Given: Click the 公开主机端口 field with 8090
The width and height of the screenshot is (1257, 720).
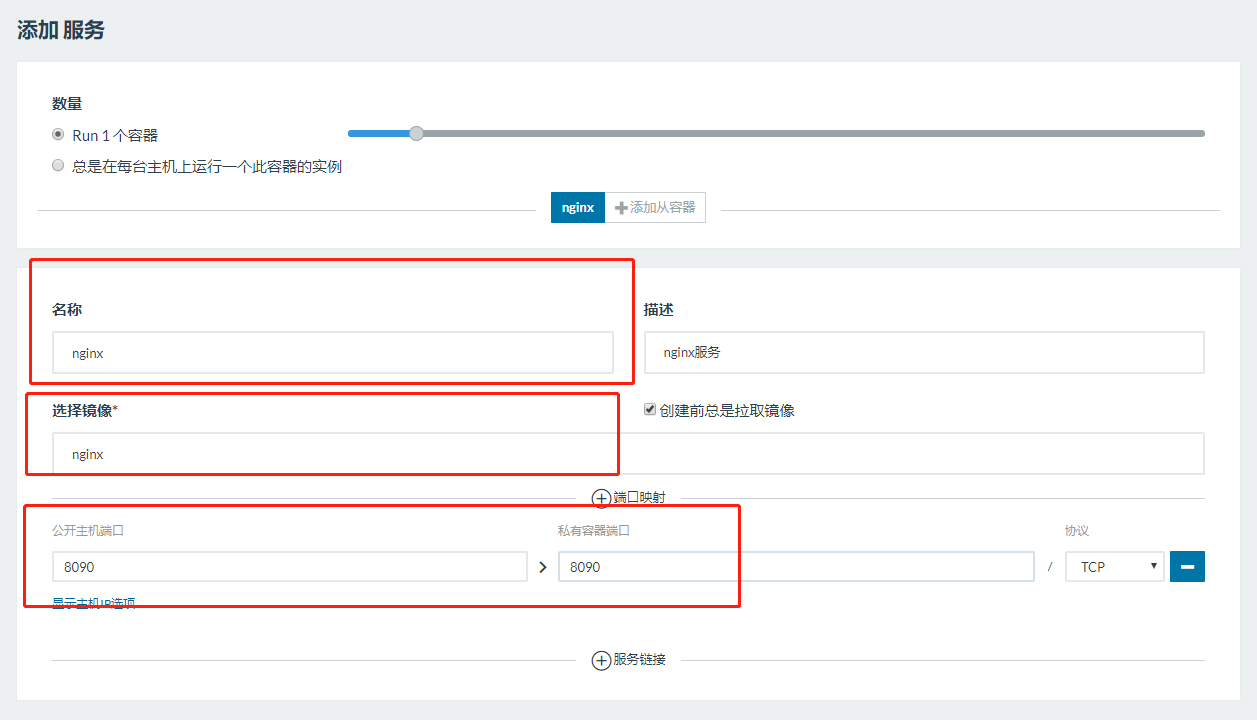Looking at the screenshot, I should (x=290, y=567).
